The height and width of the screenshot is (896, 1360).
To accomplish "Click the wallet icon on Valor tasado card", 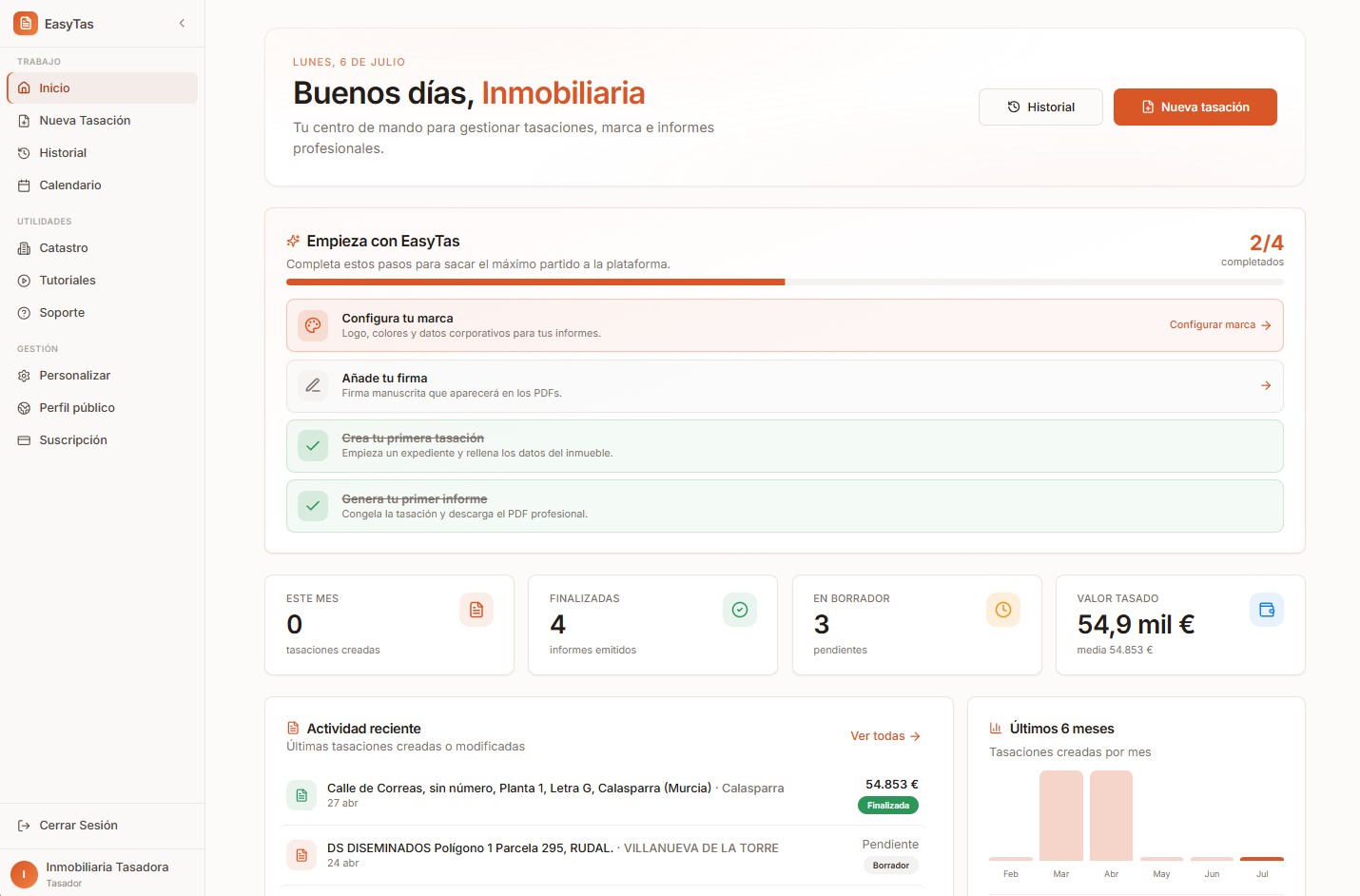I will coord(1267,610).
